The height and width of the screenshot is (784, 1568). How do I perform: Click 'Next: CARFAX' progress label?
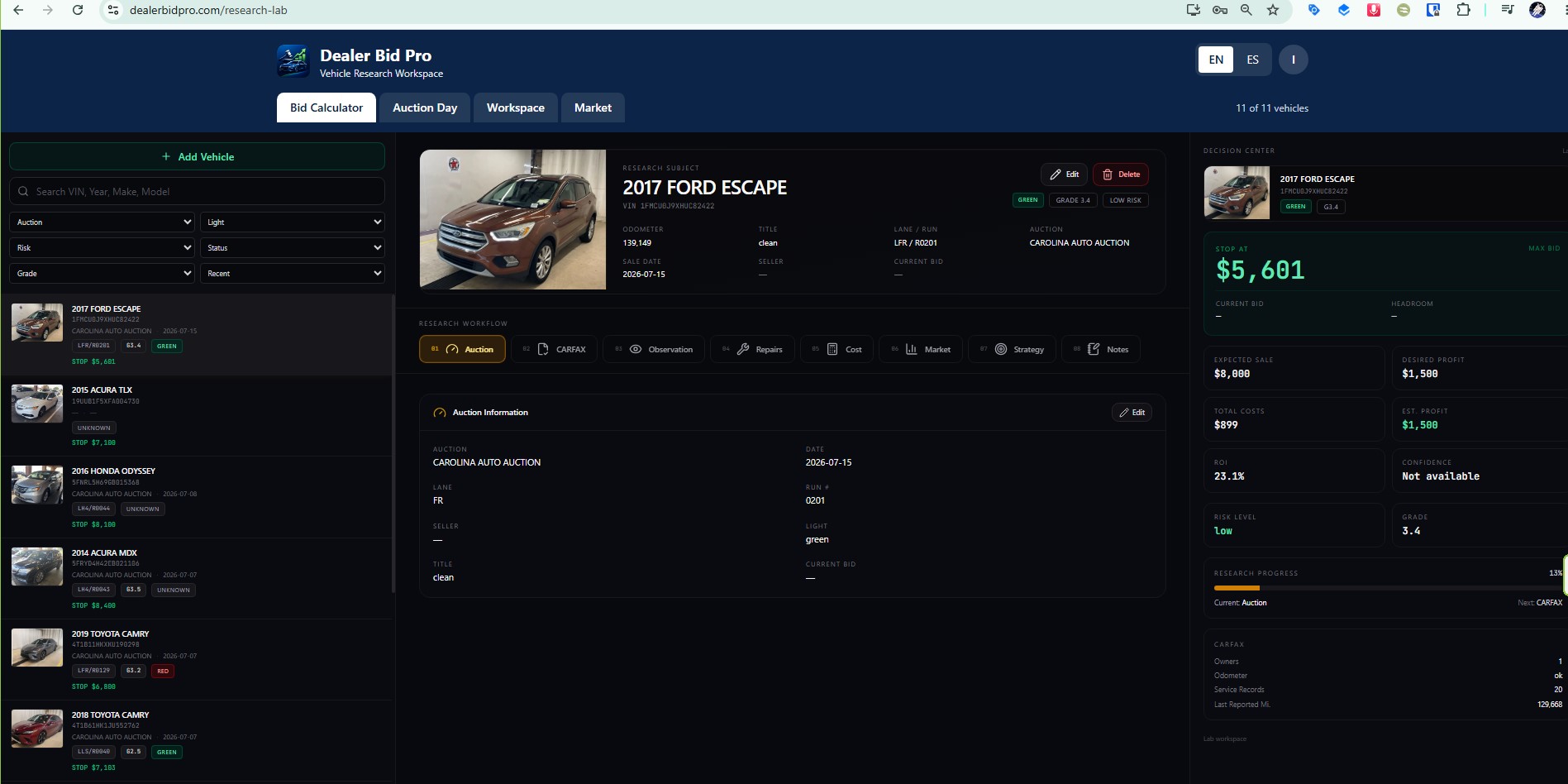pos(1540,603)
